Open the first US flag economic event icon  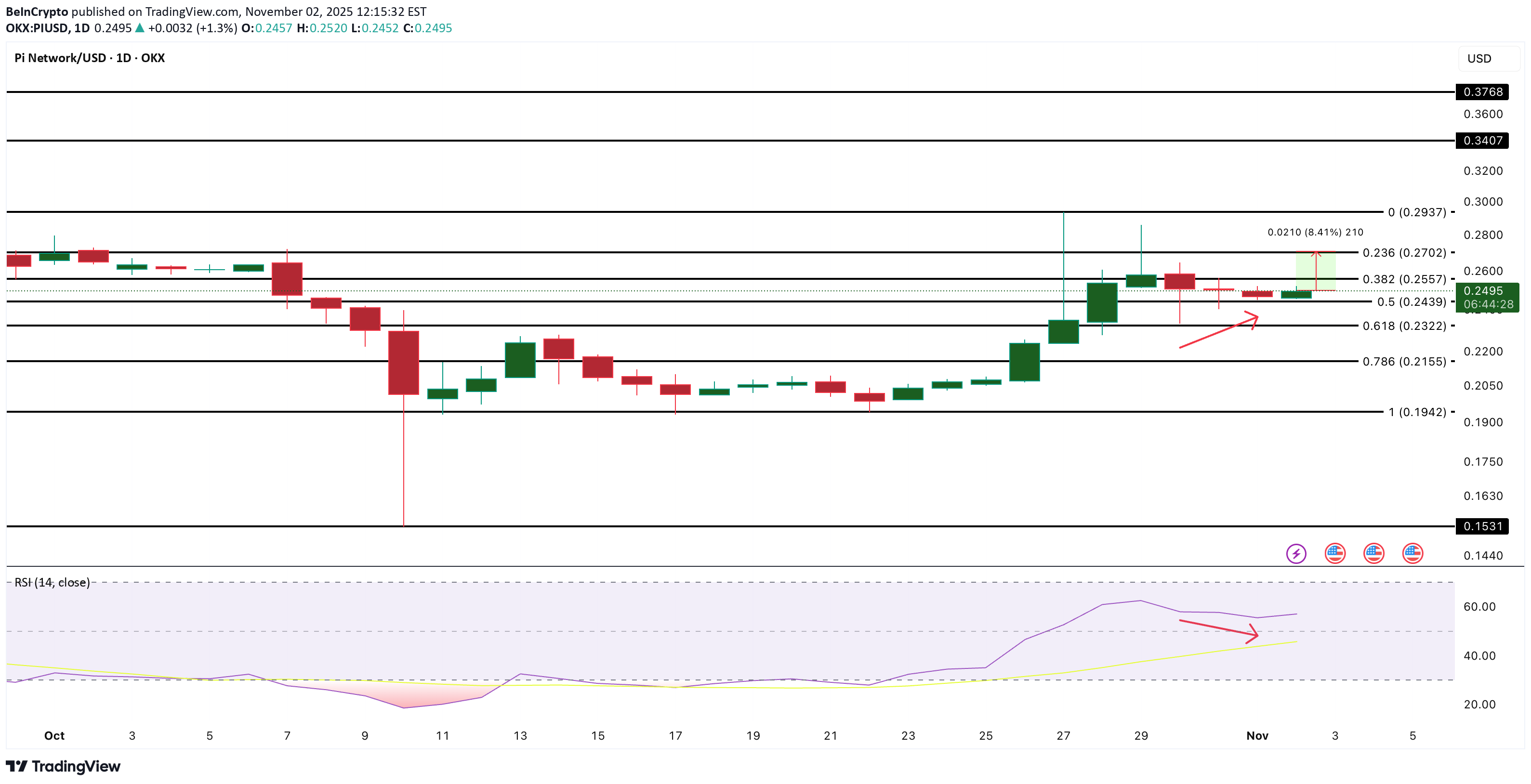pyautogui.click(x=1334, y=553)
